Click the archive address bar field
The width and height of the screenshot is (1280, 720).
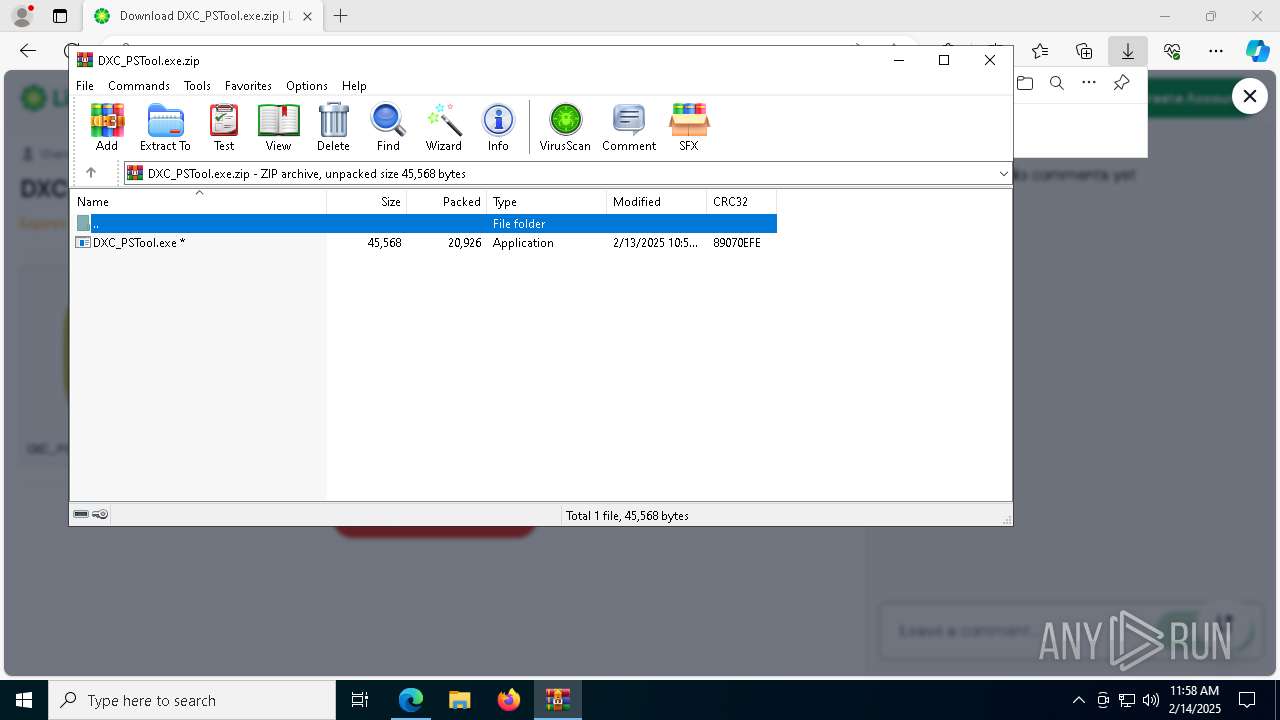pyautogui.click(x=567, y=174)
